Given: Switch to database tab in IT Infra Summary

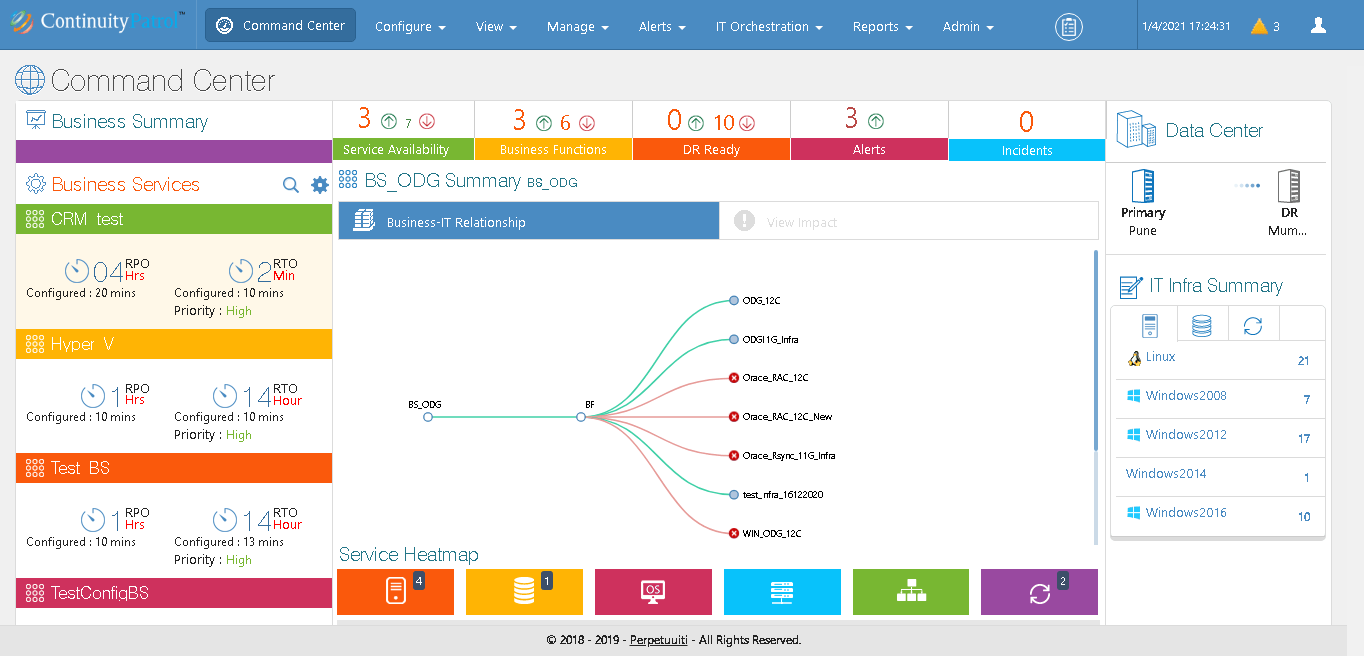Looking at the screenshot, I should (x=1201, y=326).
